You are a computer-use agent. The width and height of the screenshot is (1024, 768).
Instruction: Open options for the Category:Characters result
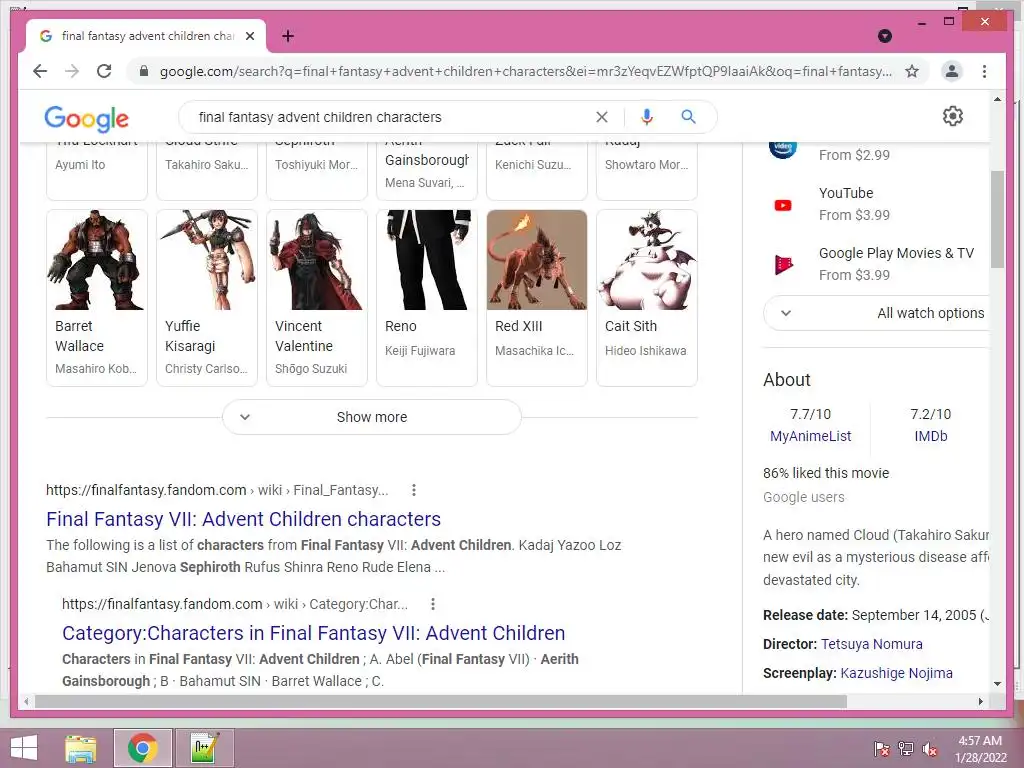point(432,604)
